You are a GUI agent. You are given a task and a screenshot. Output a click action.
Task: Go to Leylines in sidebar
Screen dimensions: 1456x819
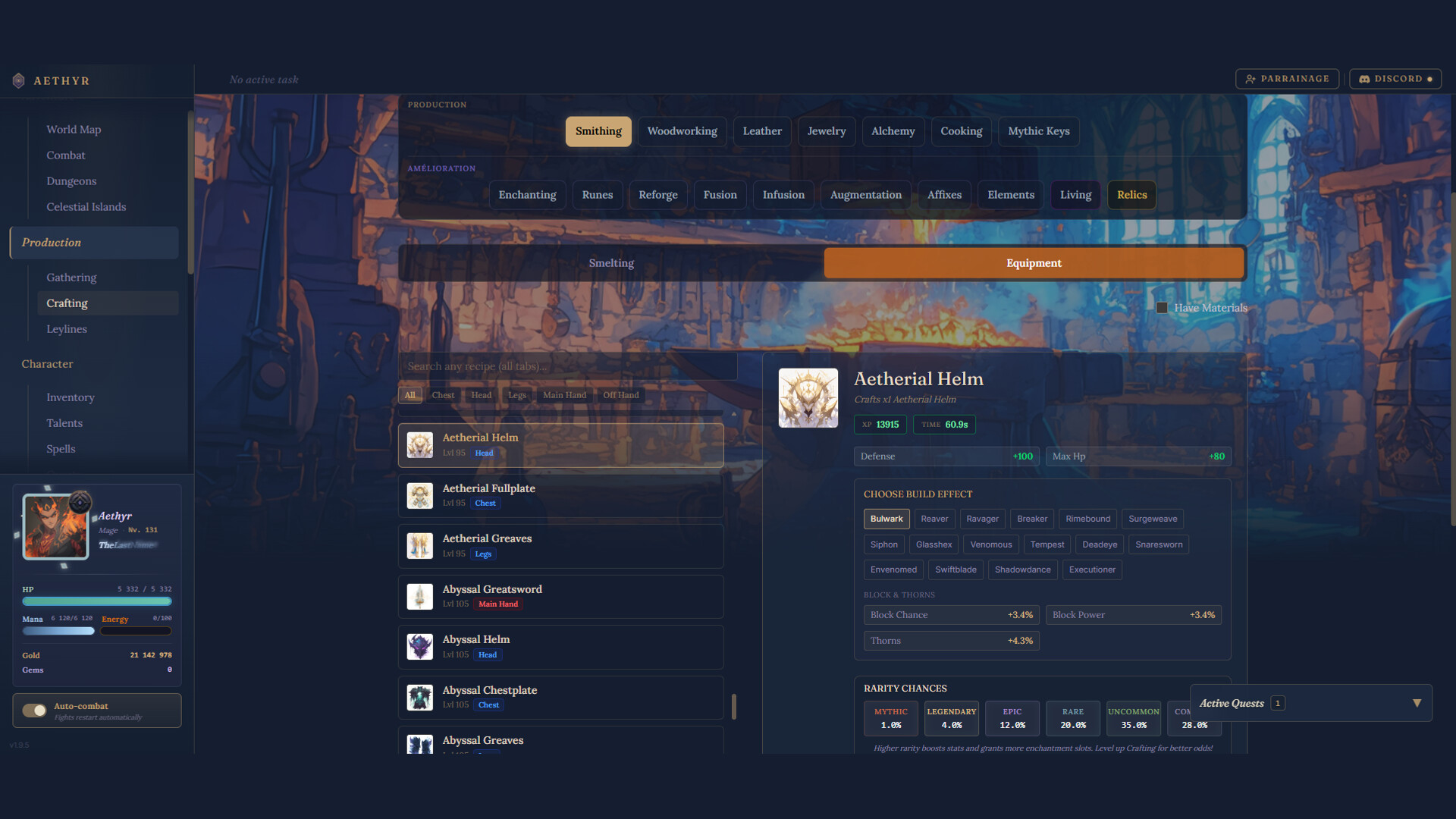pyautogui.click(x=67, y=329)
